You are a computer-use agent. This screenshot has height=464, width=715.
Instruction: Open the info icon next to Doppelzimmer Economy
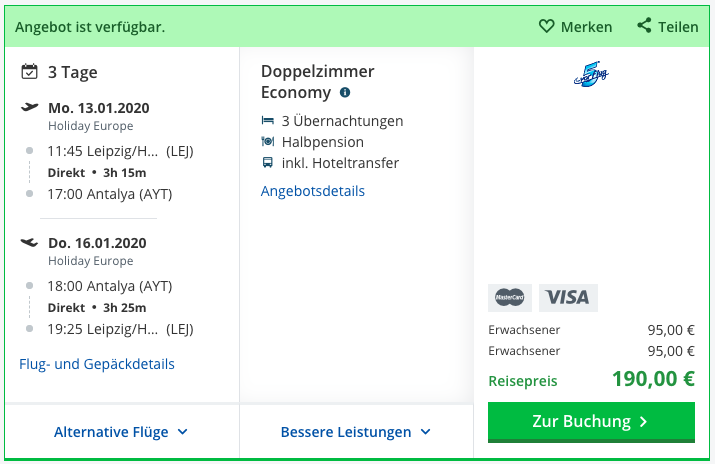pyautogui.click(x=345, y=93)
